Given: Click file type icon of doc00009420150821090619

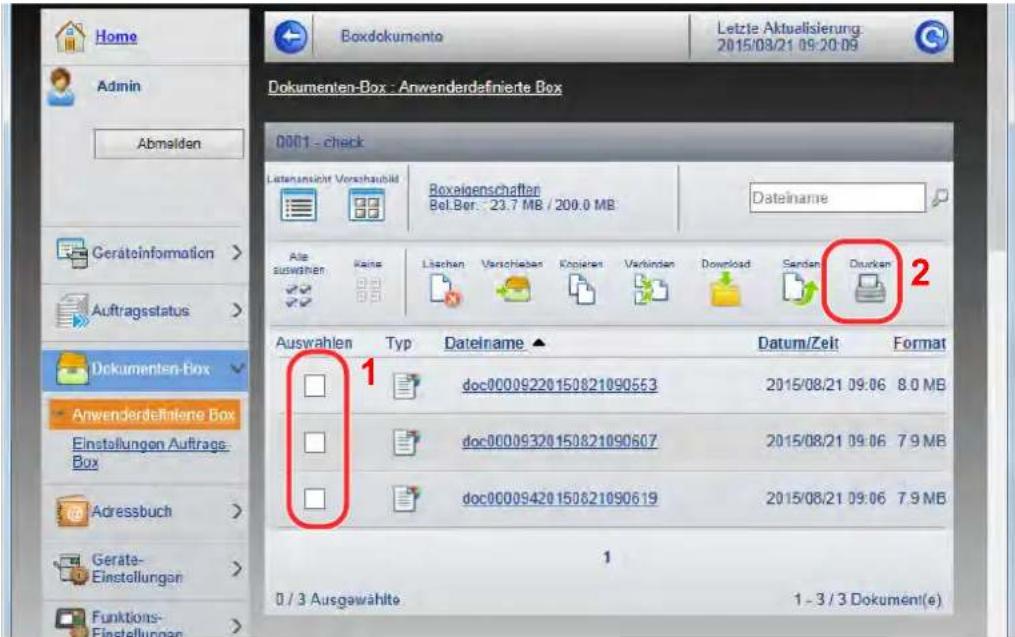Looking at the screenshot, I should pos(407,499).
